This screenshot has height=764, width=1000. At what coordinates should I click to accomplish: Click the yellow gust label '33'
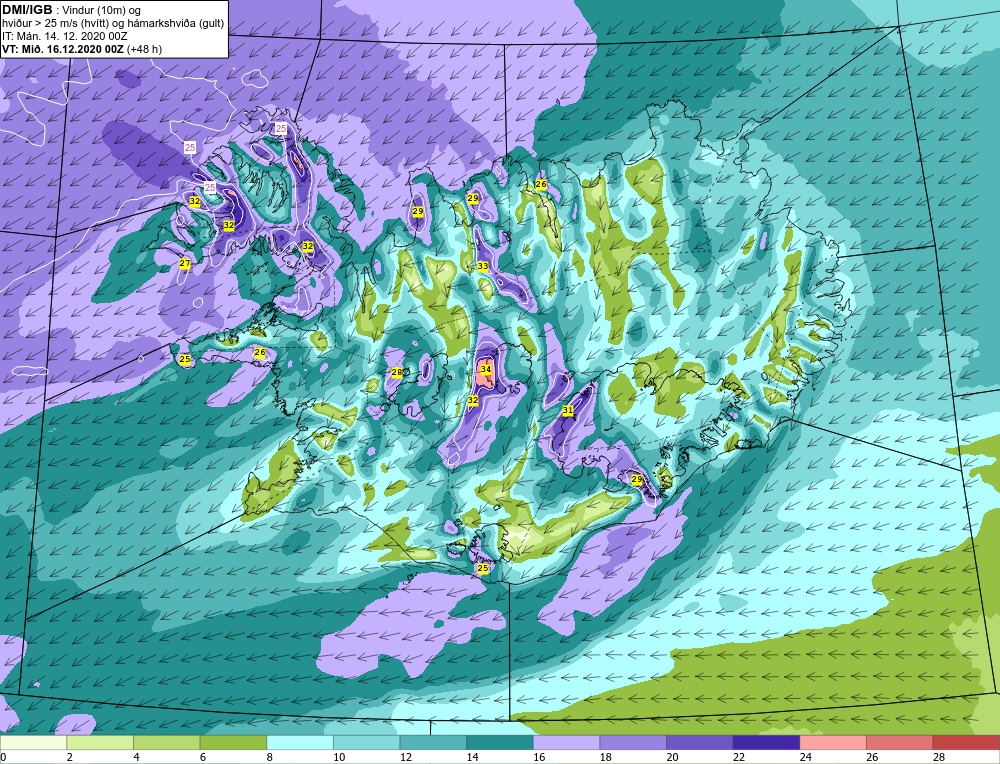click(x=483, y=266)
